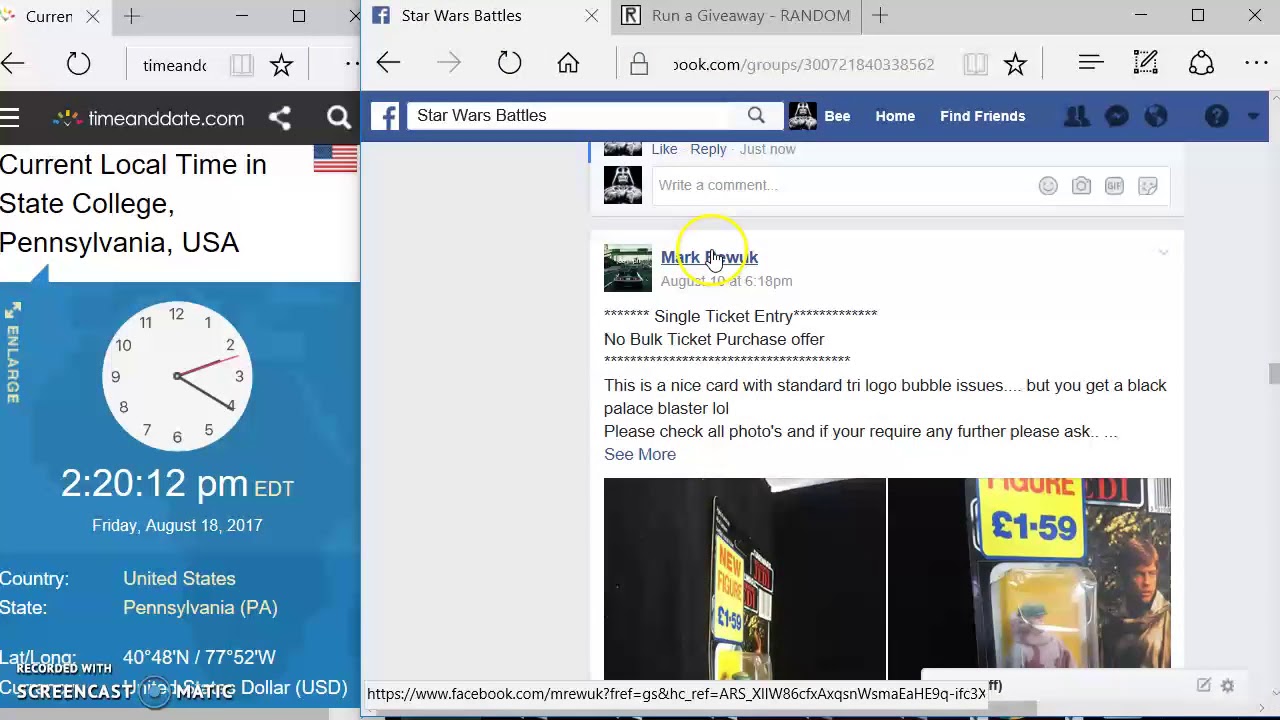Open Facebook friend requests icon

[1077, 116]
